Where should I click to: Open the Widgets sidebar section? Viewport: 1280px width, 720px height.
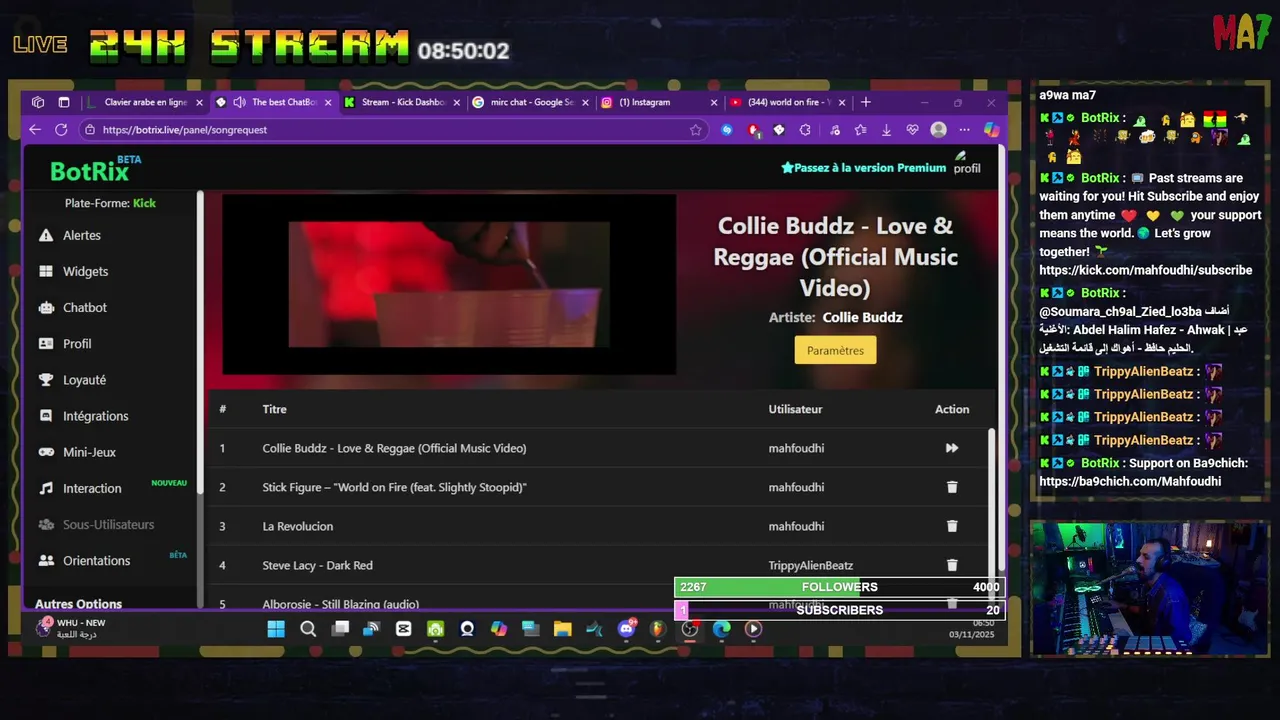73,271
